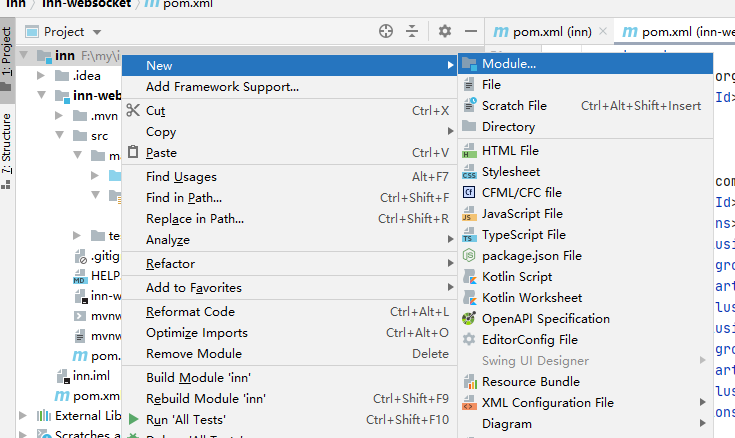Select File in New submenu
The height and width of the screenshot is (438, 735).
point(585,84)
